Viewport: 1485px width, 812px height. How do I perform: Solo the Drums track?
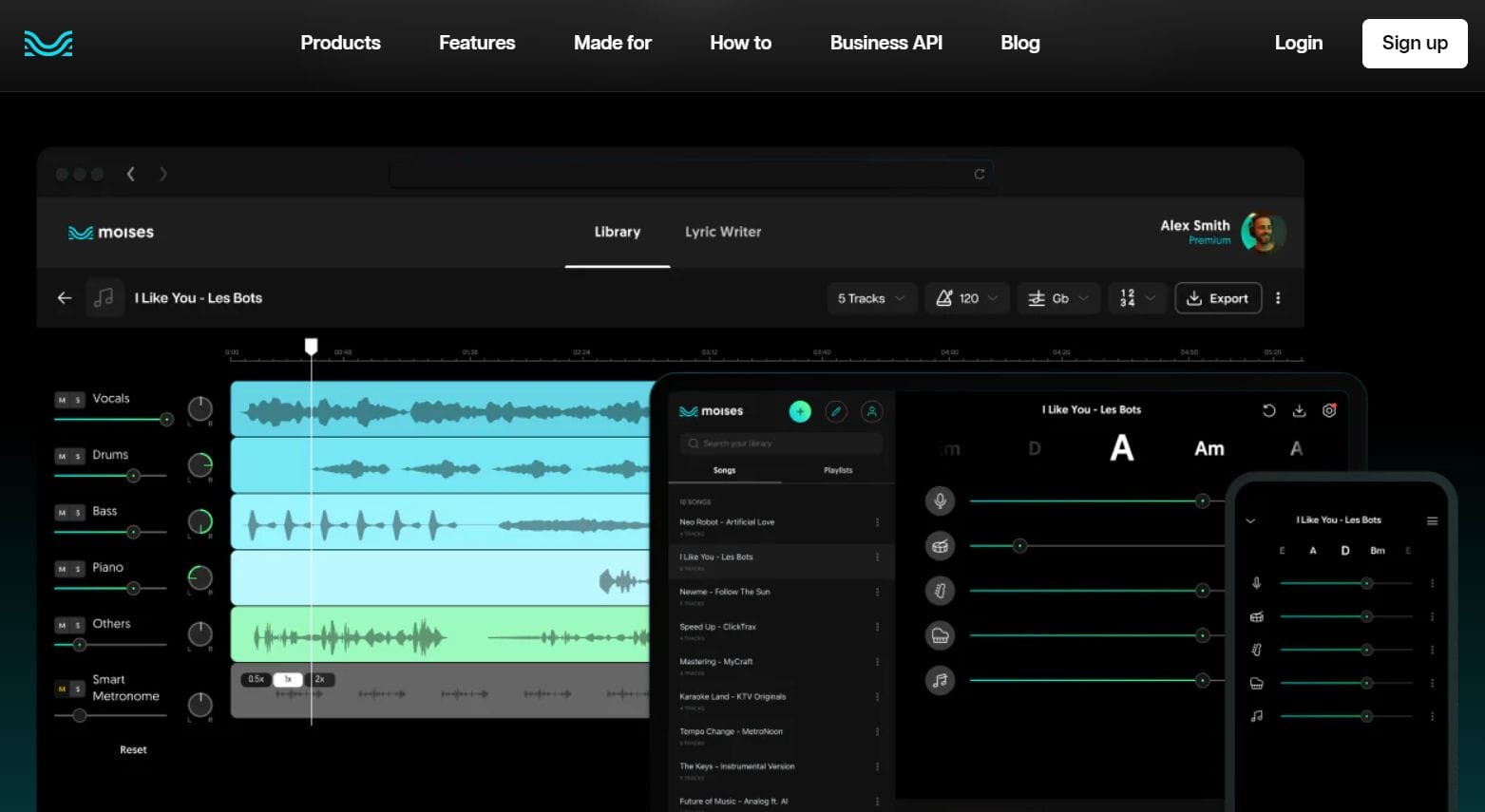(x=77, y=456)
